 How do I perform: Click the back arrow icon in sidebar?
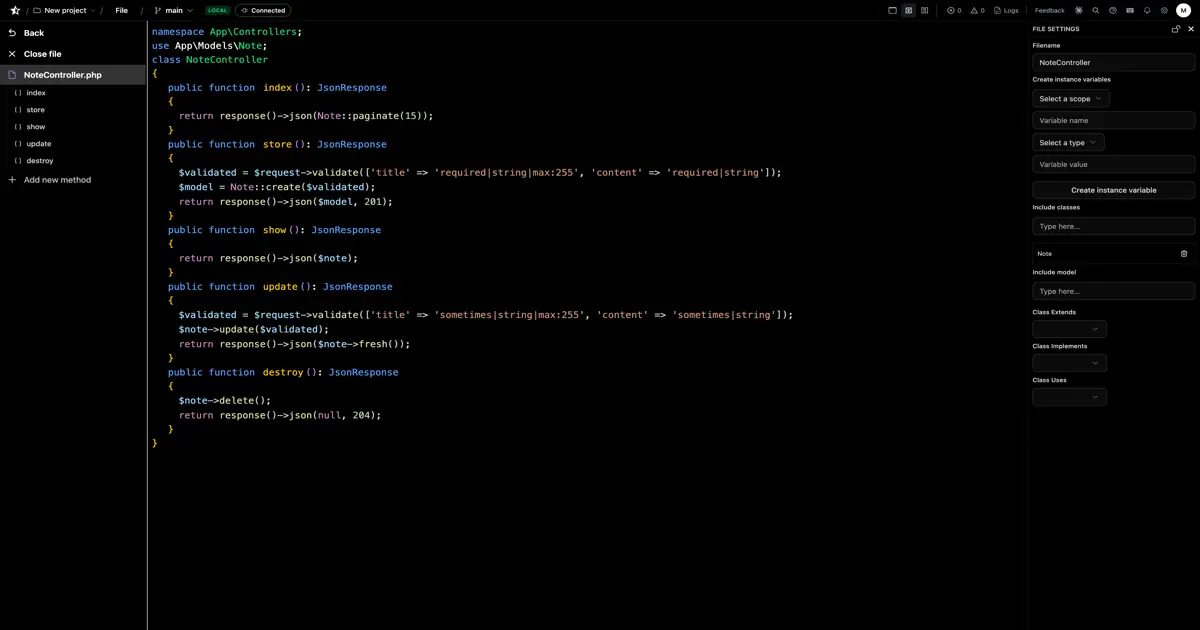click(12, 33)
